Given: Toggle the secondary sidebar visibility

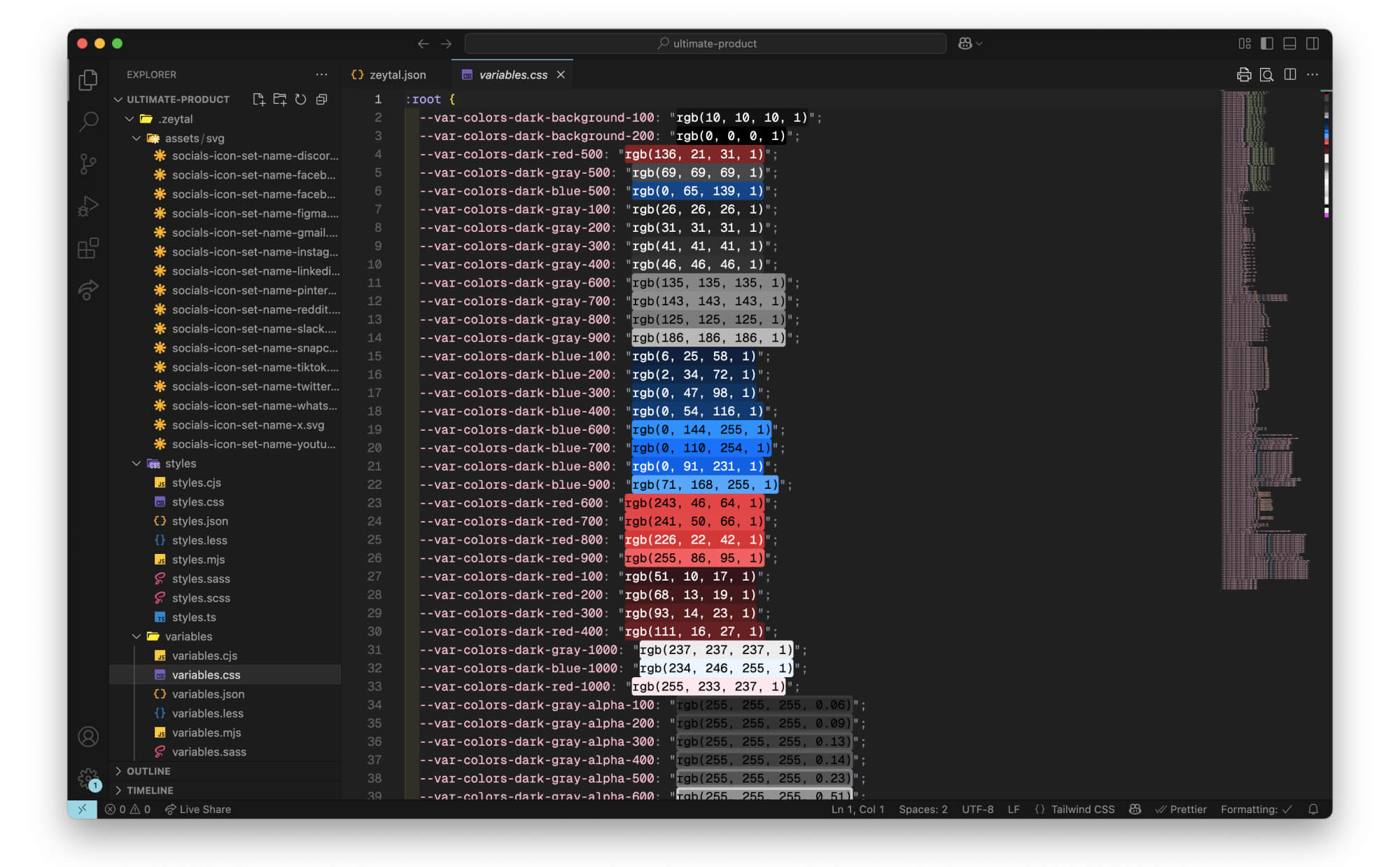Looking at the screenshot, I should click(x=1312, y=43).
